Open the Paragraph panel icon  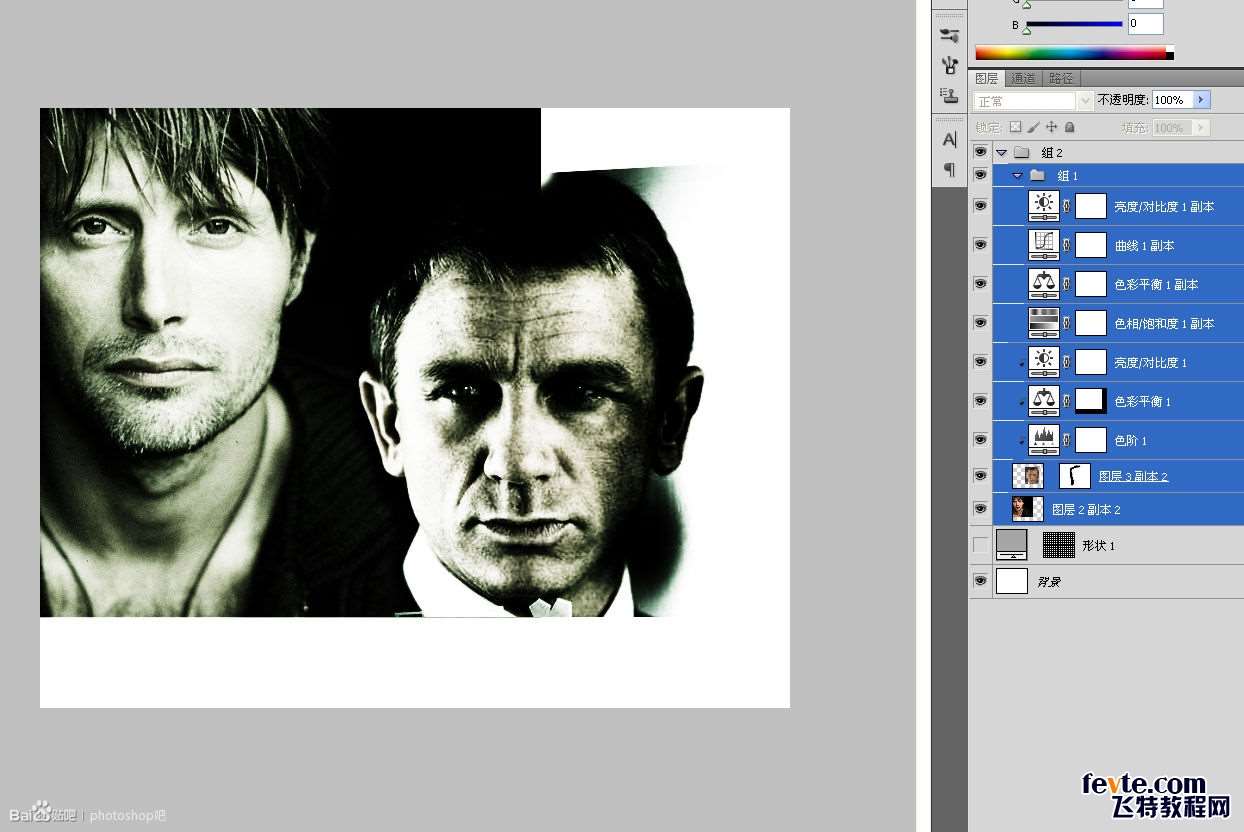coord(949,170)
